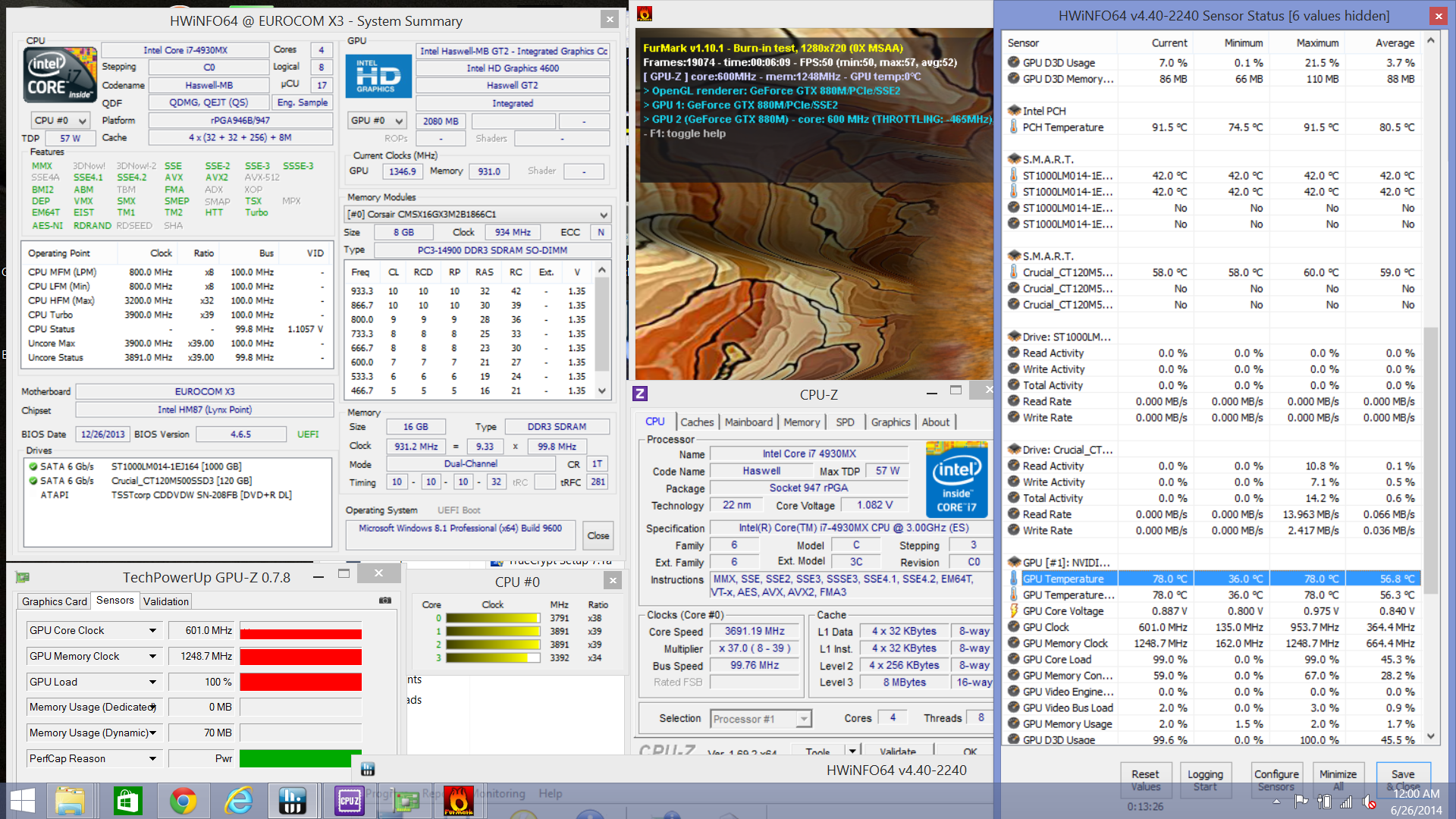The image size is (1456, 819).
Task: Open Configure Sensors
Action: [1276, 780]
